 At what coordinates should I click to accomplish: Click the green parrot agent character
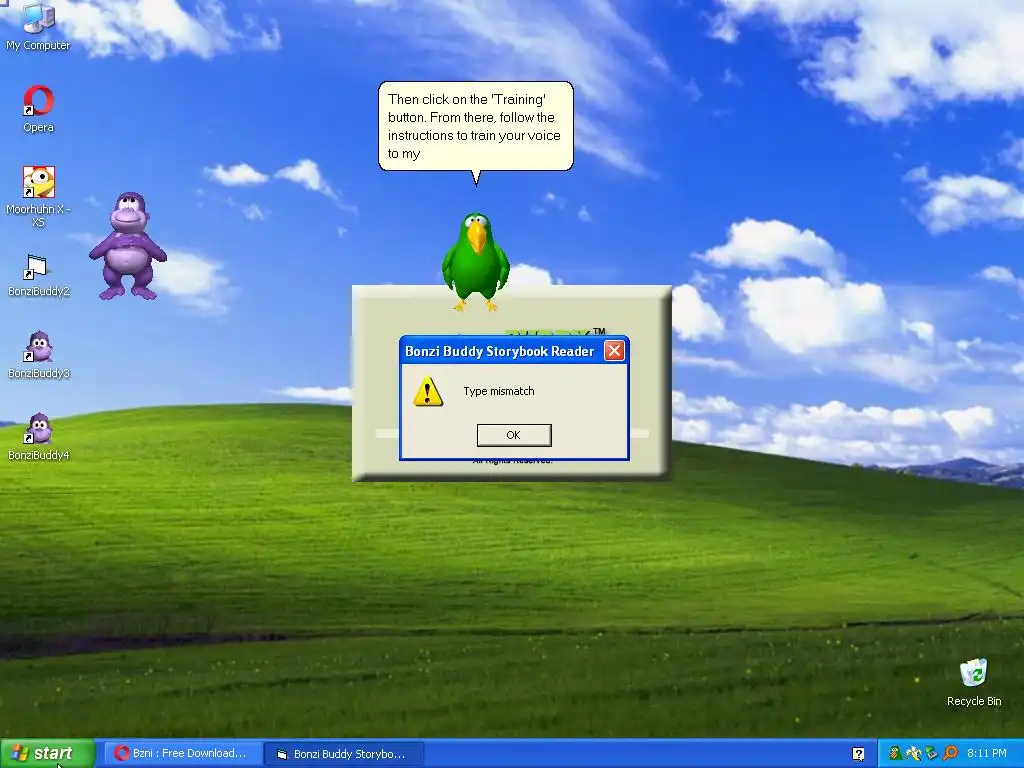(476, 261)
